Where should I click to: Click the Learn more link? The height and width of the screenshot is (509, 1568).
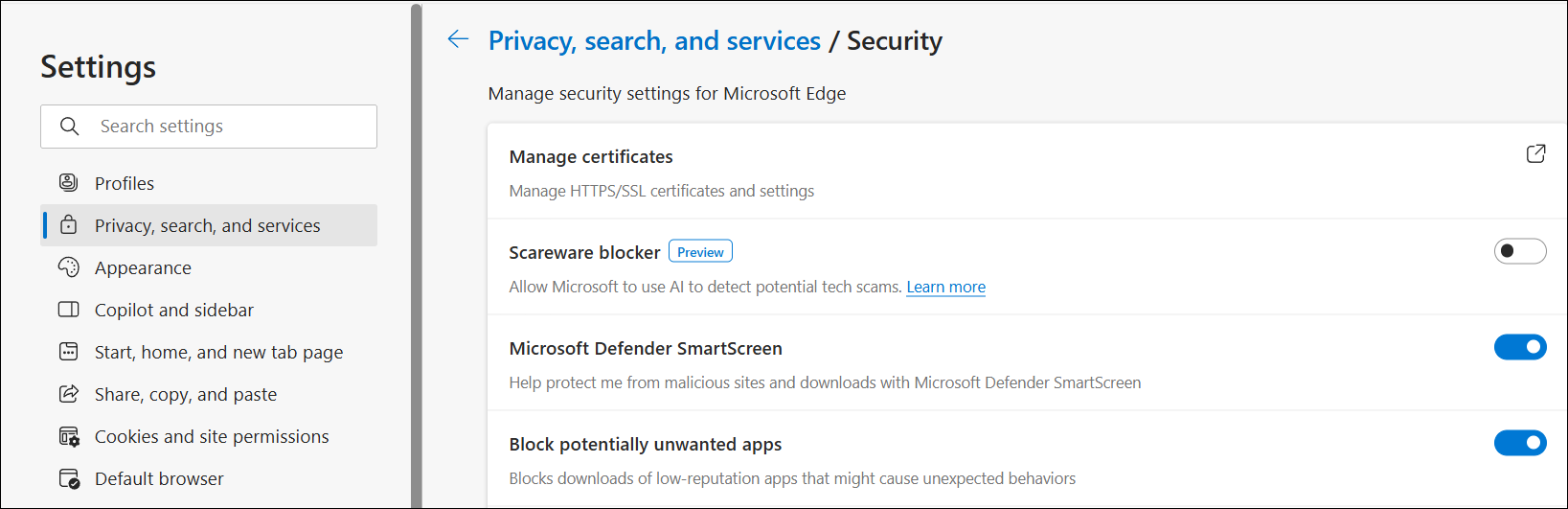(x=945, y=287)
